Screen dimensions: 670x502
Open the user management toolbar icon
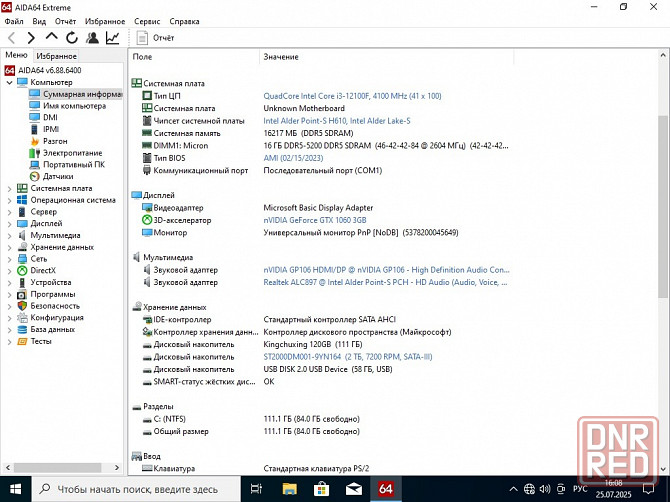click(x=92, y=38)
